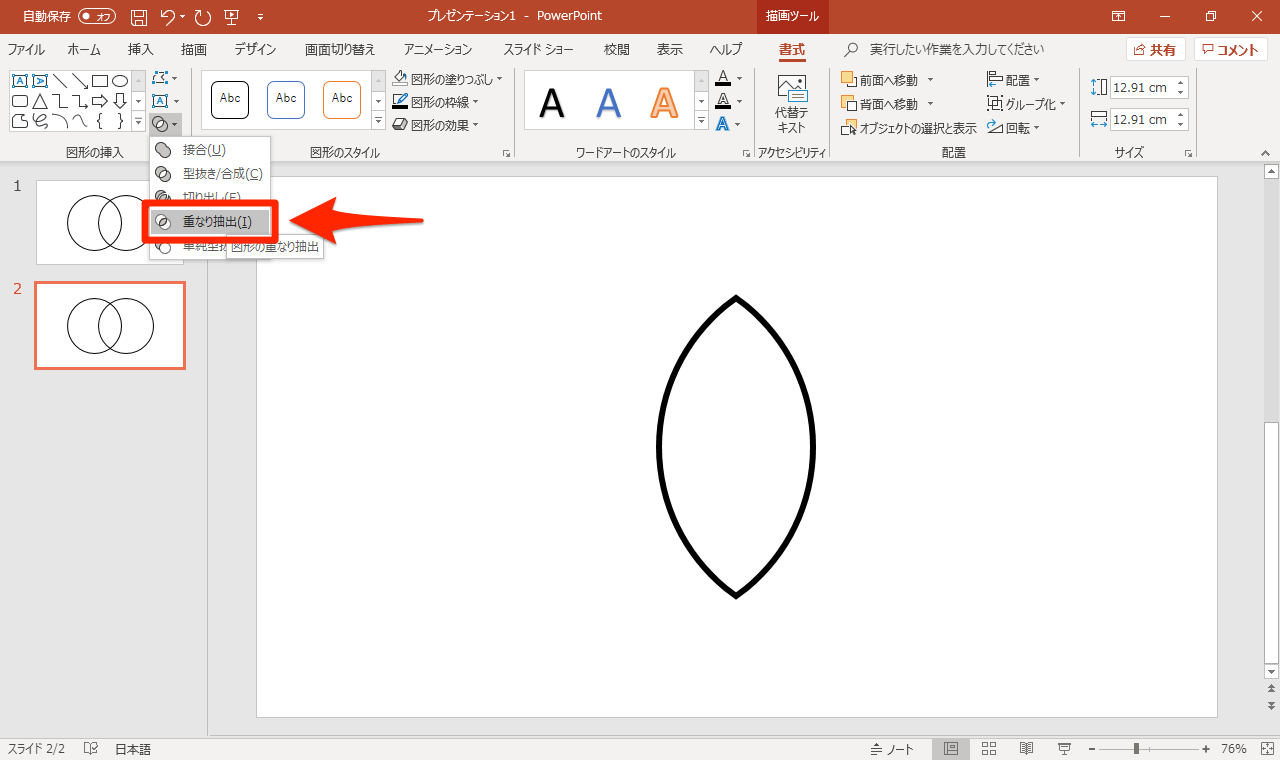Pick the right brace shape
The image size is (1280, 760).
pos(120,121)
